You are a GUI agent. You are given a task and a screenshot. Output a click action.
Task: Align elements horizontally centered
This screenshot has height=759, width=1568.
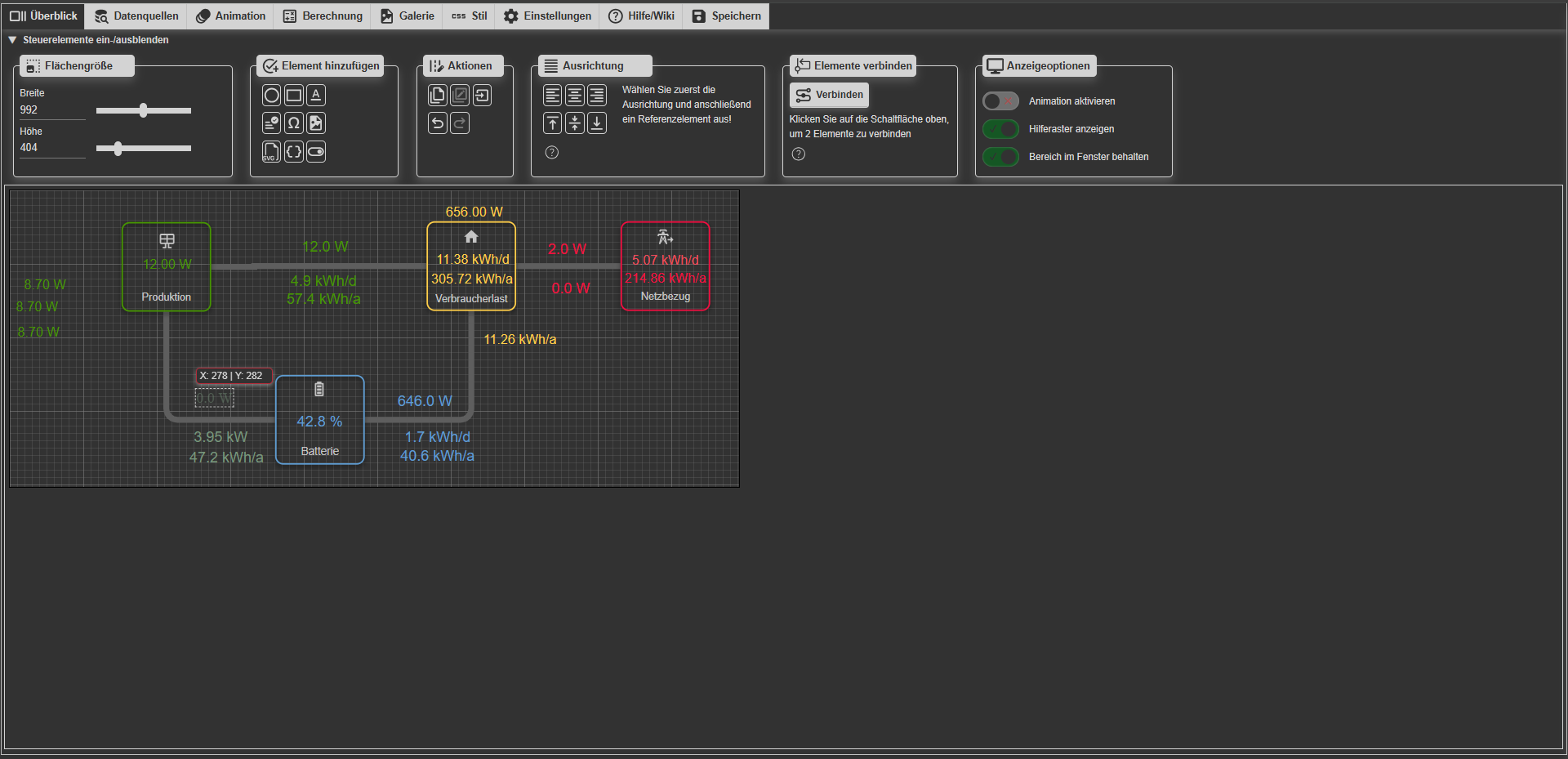pyautogui.click(x=575, y=96)
